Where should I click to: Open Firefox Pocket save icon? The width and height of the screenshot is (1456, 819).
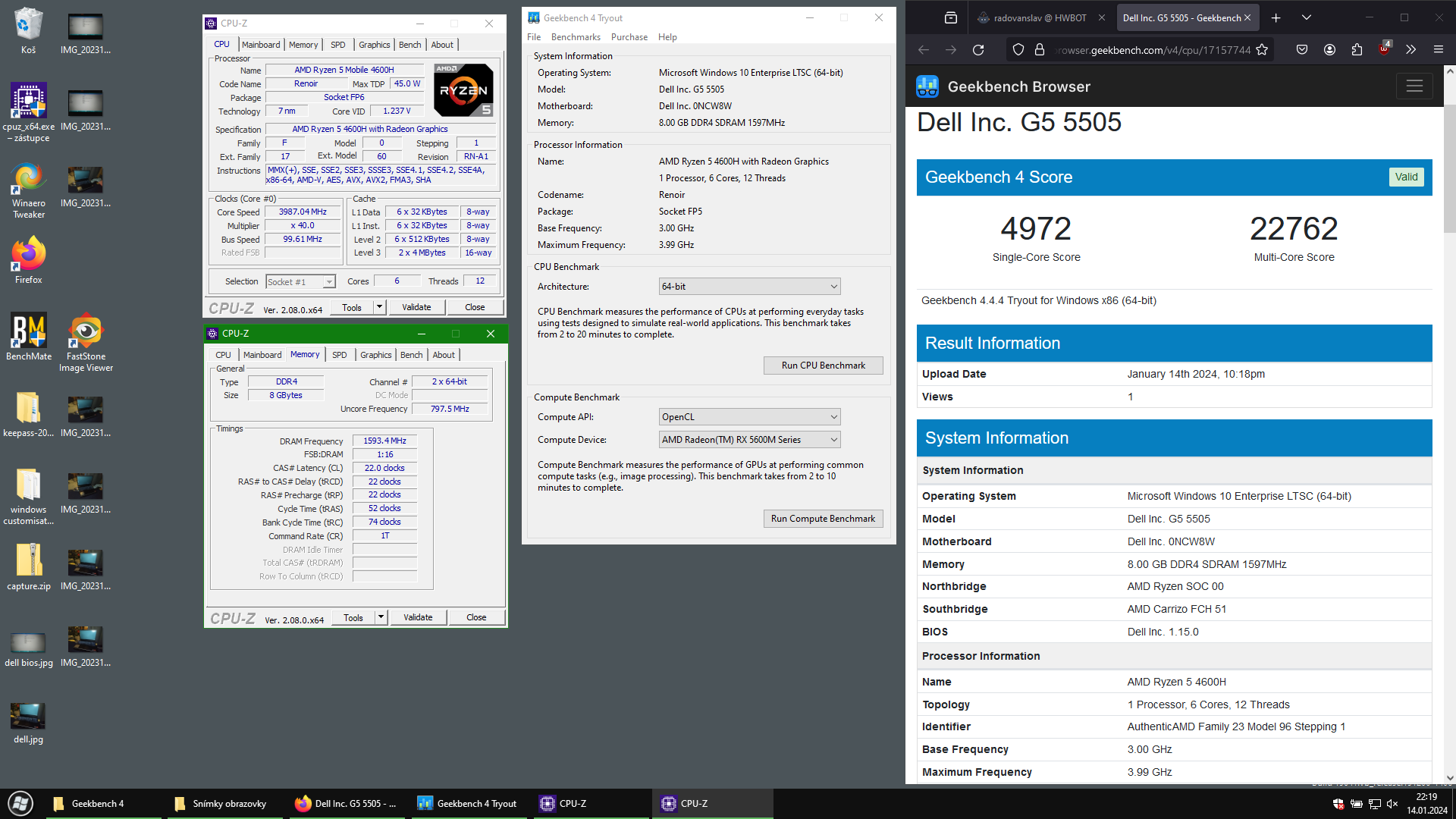click(1302, 49)
